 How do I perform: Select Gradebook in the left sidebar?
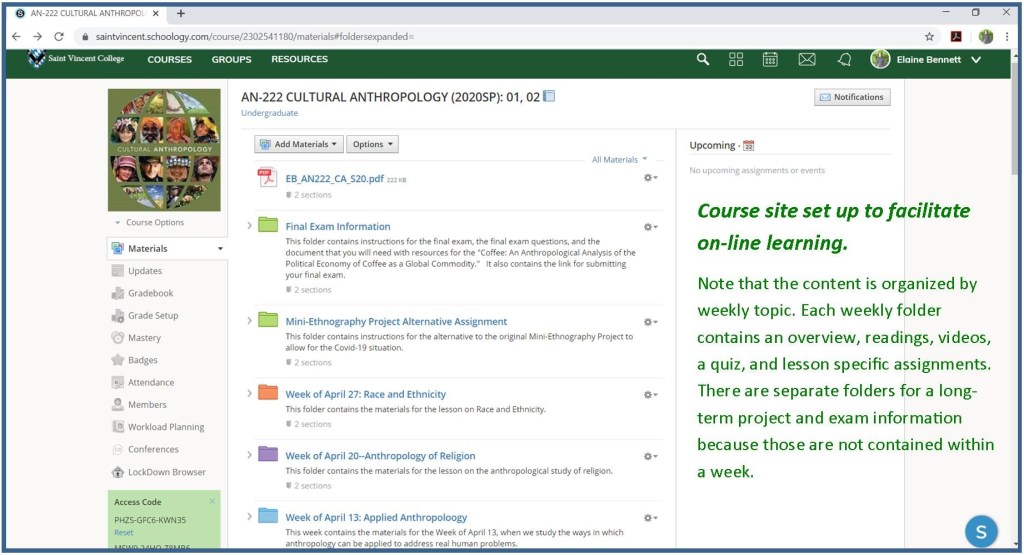pyautogui.click(x=150, y=293)
